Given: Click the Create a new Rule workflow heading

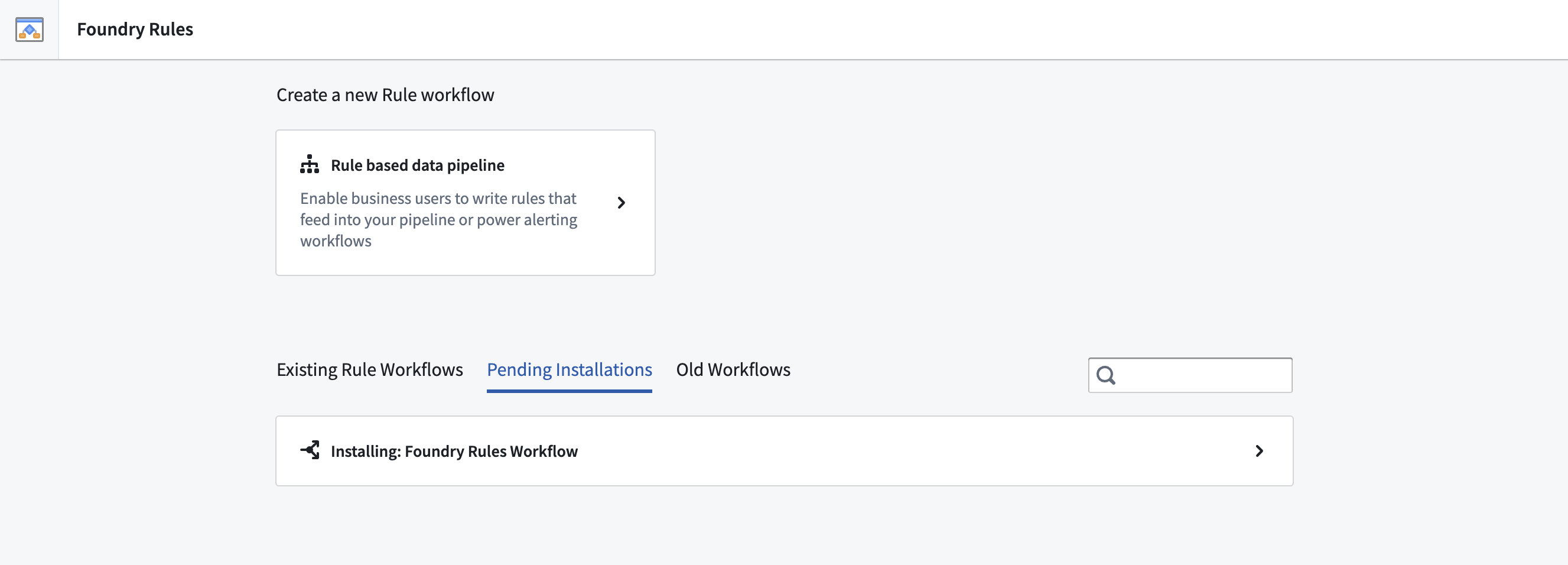Looking at the screenshot, I should [385, 95].
